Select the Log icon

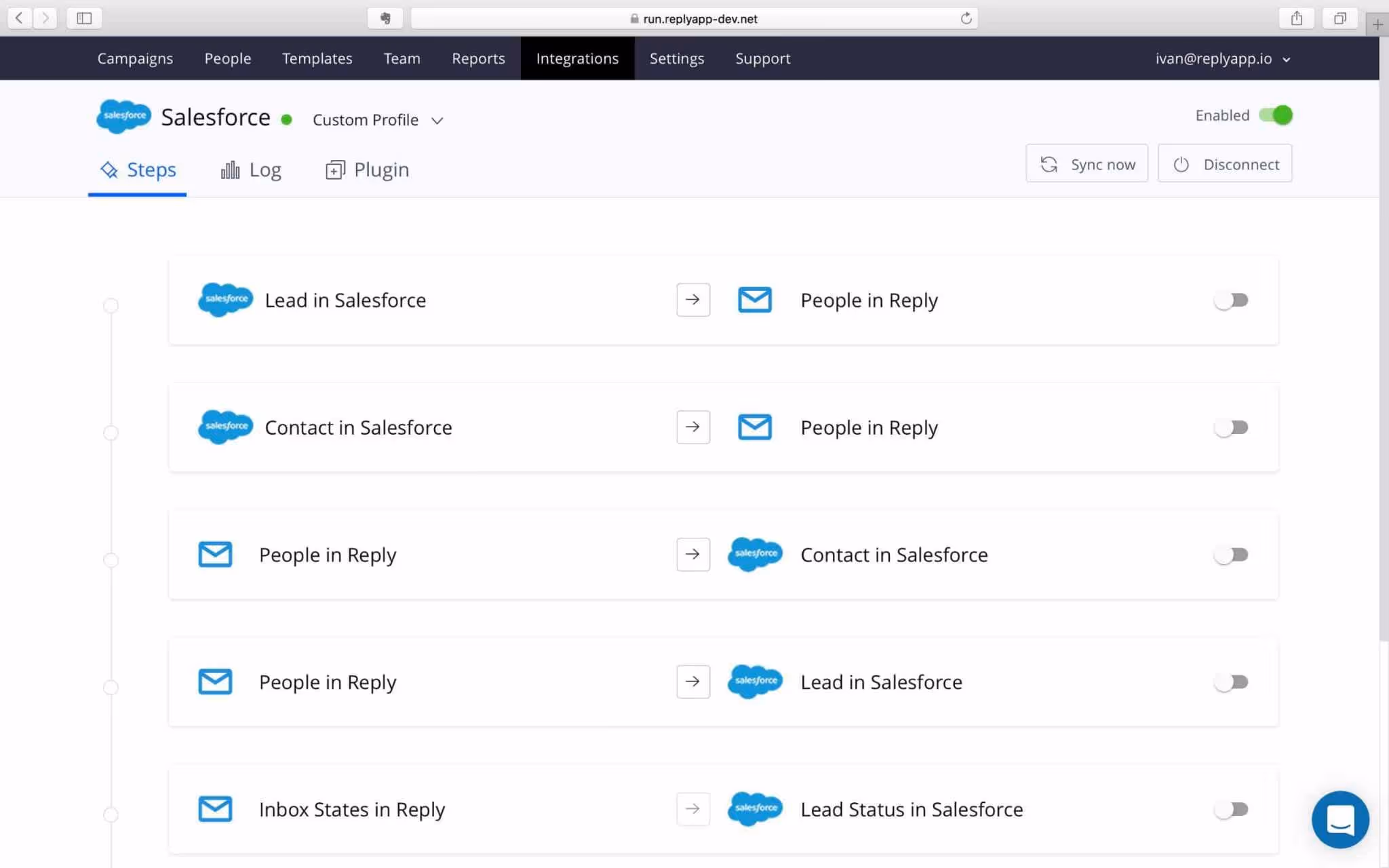tap(230, 169)
